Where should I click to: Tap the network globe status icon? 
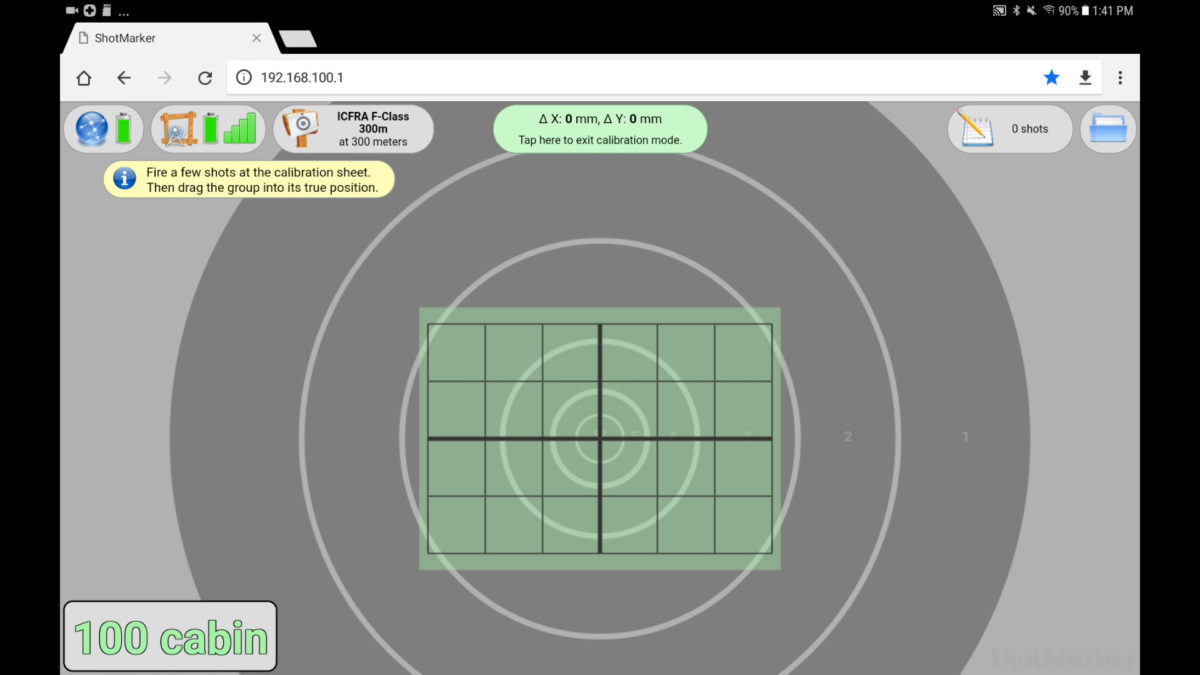(92, 129)
